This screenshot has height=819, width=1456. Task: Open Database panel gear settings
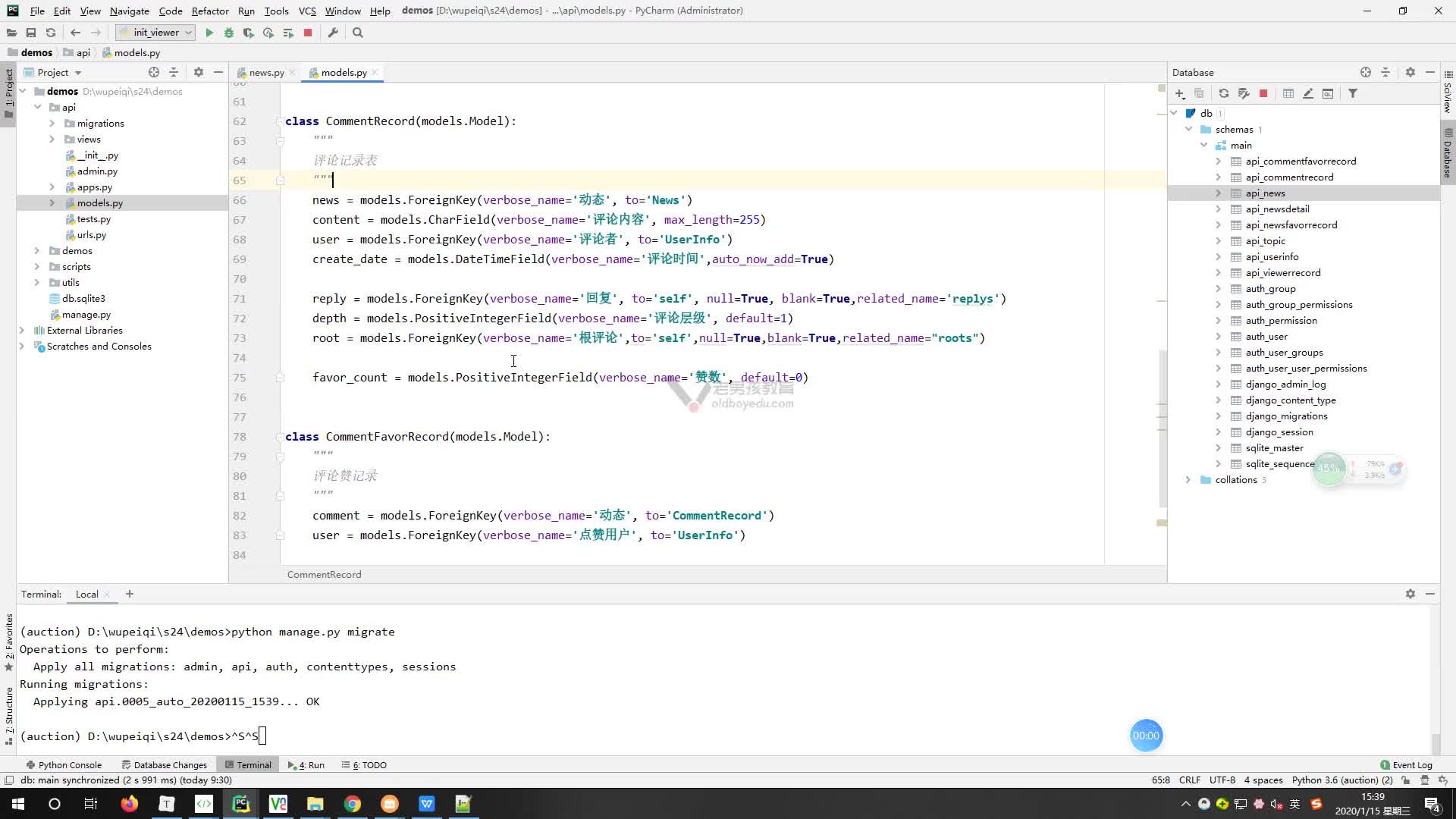point(1410,72)
